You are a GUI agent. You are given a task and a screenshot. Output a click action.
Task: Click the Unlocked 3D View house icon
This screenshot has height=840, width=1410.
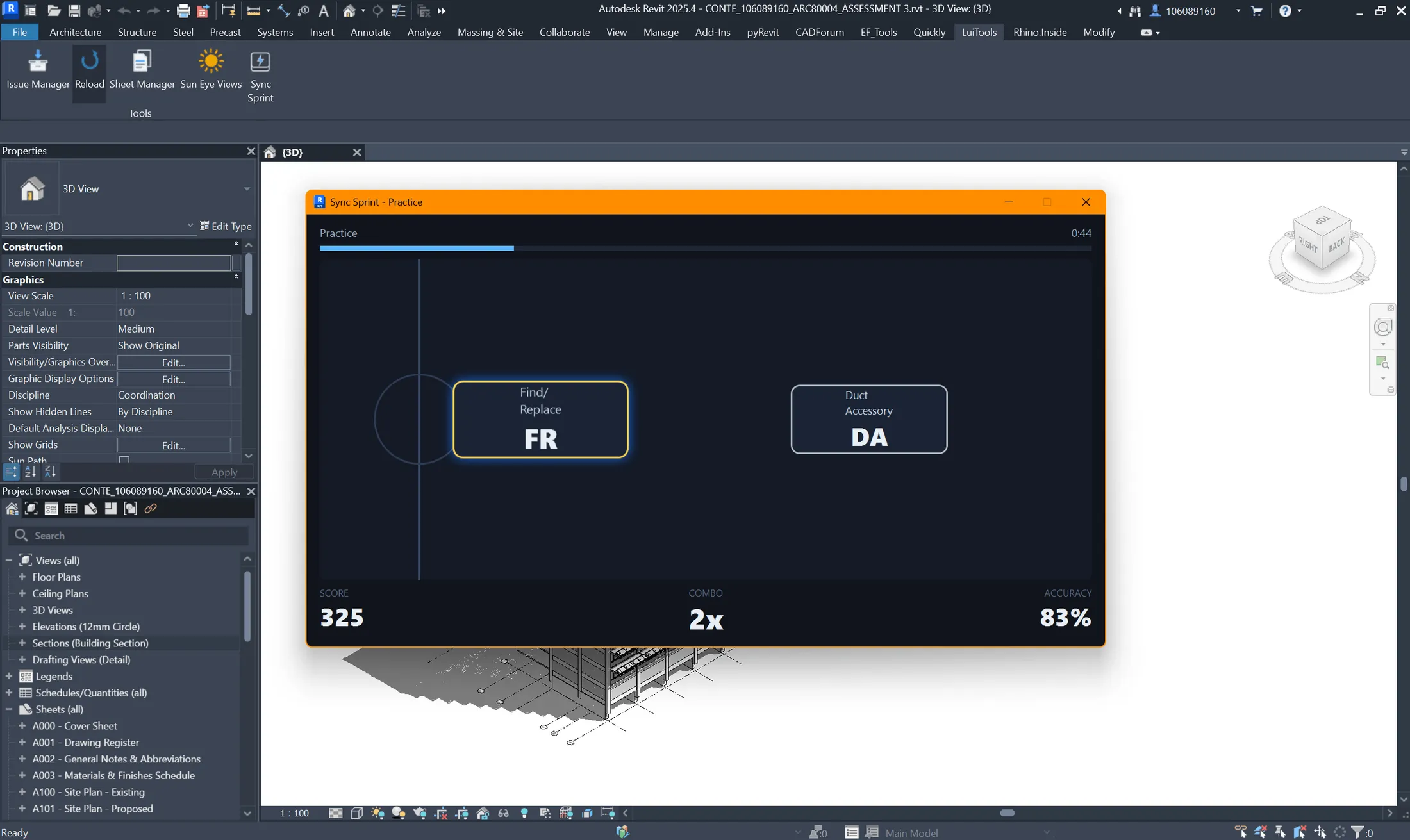483,813
